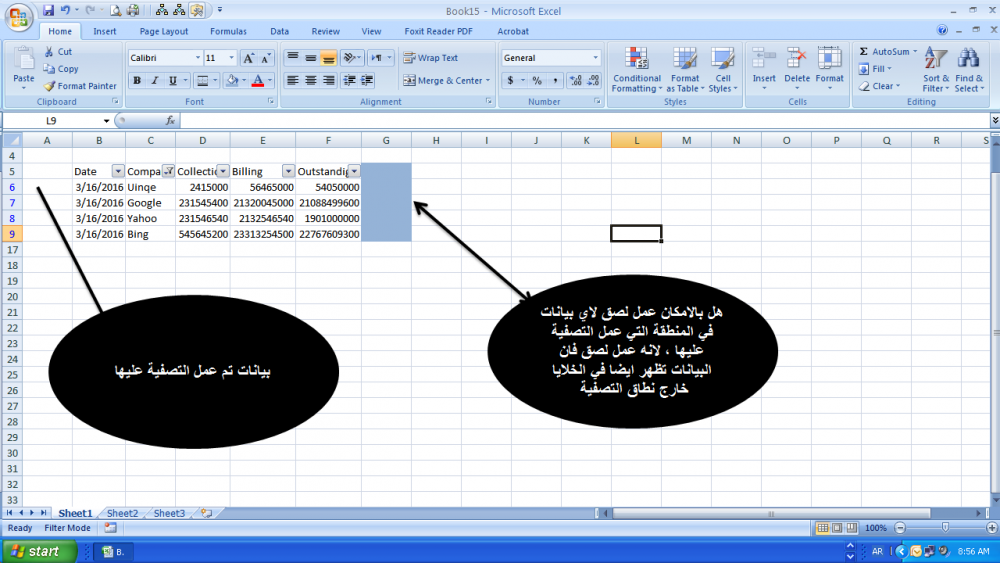Zoom out with minus button
The image size is (1000, 563).
900,528
